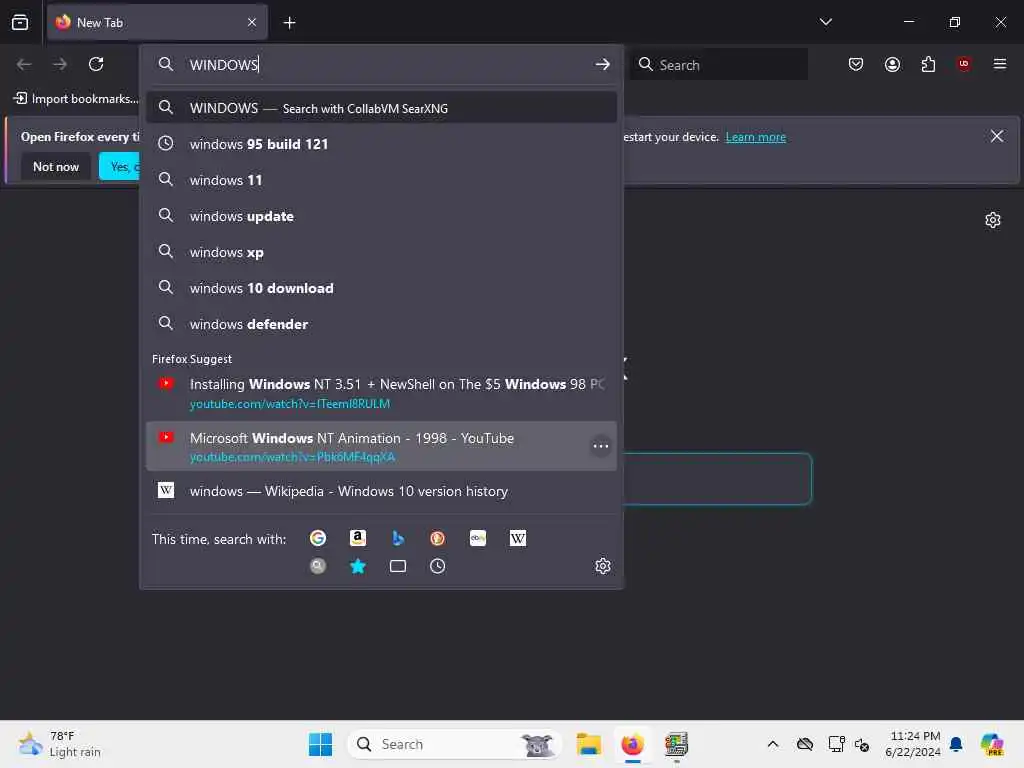Select WINDOWS search with CollabVM SearXNG
Viewport: 1024px width, 768px height.
click(x=381, y=108)
